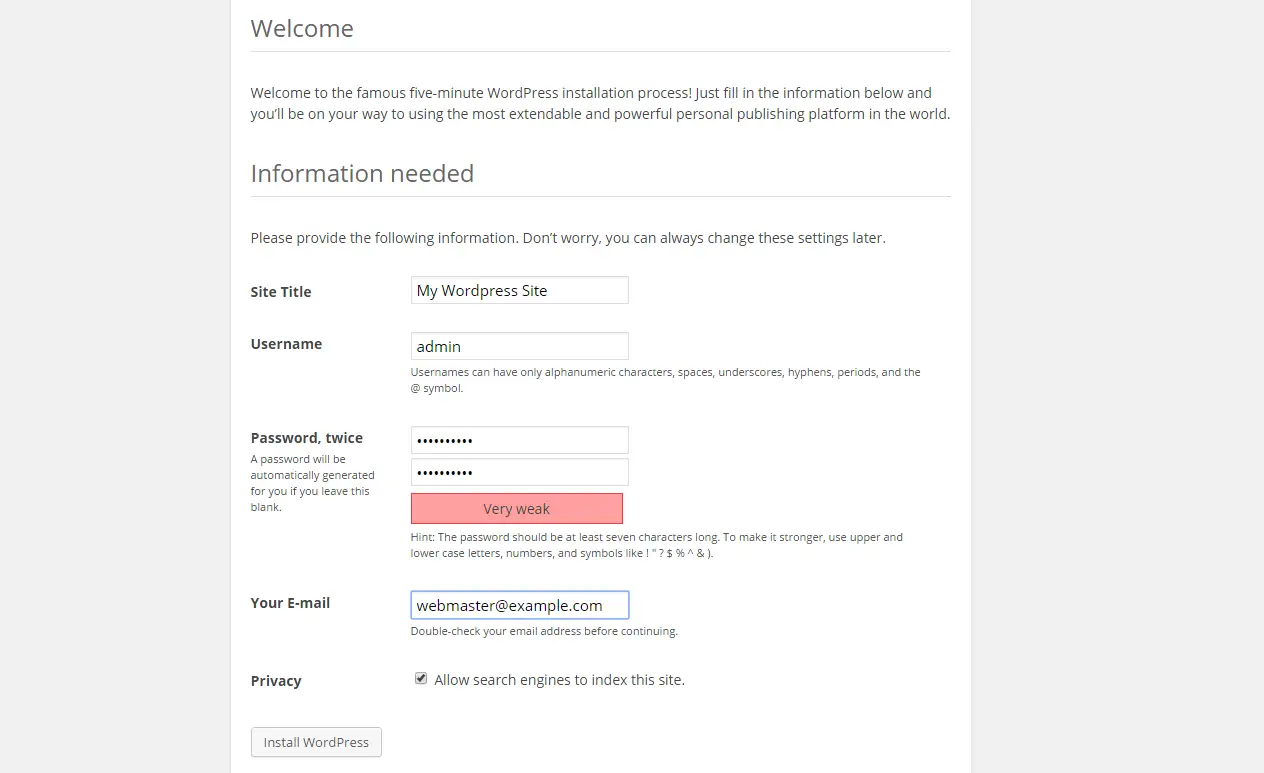Click the Site Title input field
Viewport: 1264px width, 773px height.
tap(520, 290)
